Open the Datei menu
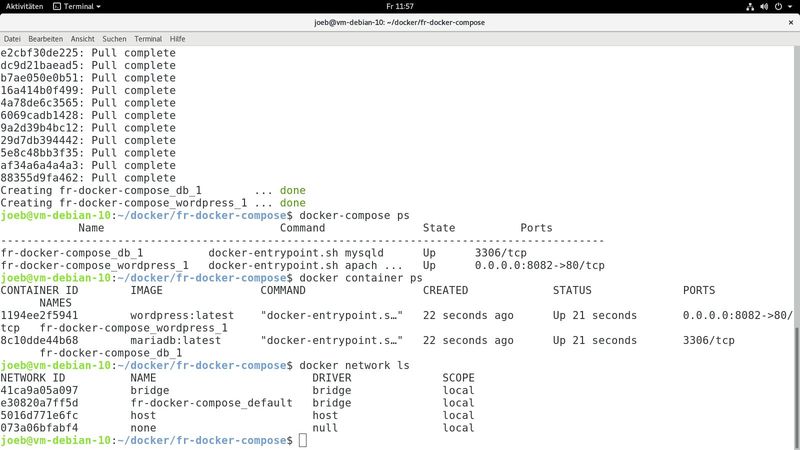Viewport: 800px width, 450px height. point(12,39)
